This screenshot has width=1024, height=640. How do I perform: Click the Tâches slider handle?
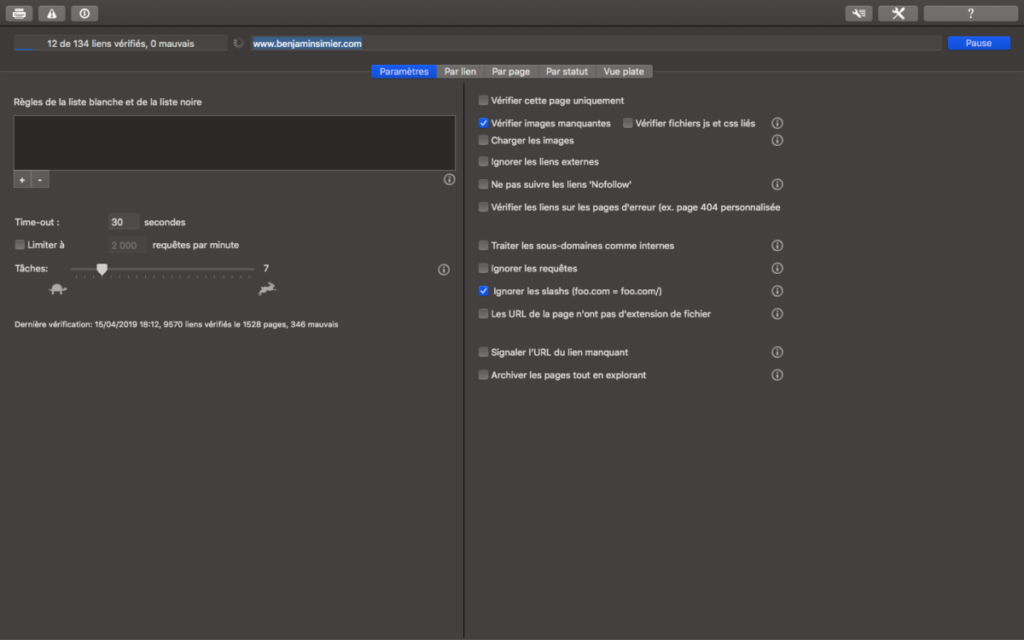(x=101, y=269)
